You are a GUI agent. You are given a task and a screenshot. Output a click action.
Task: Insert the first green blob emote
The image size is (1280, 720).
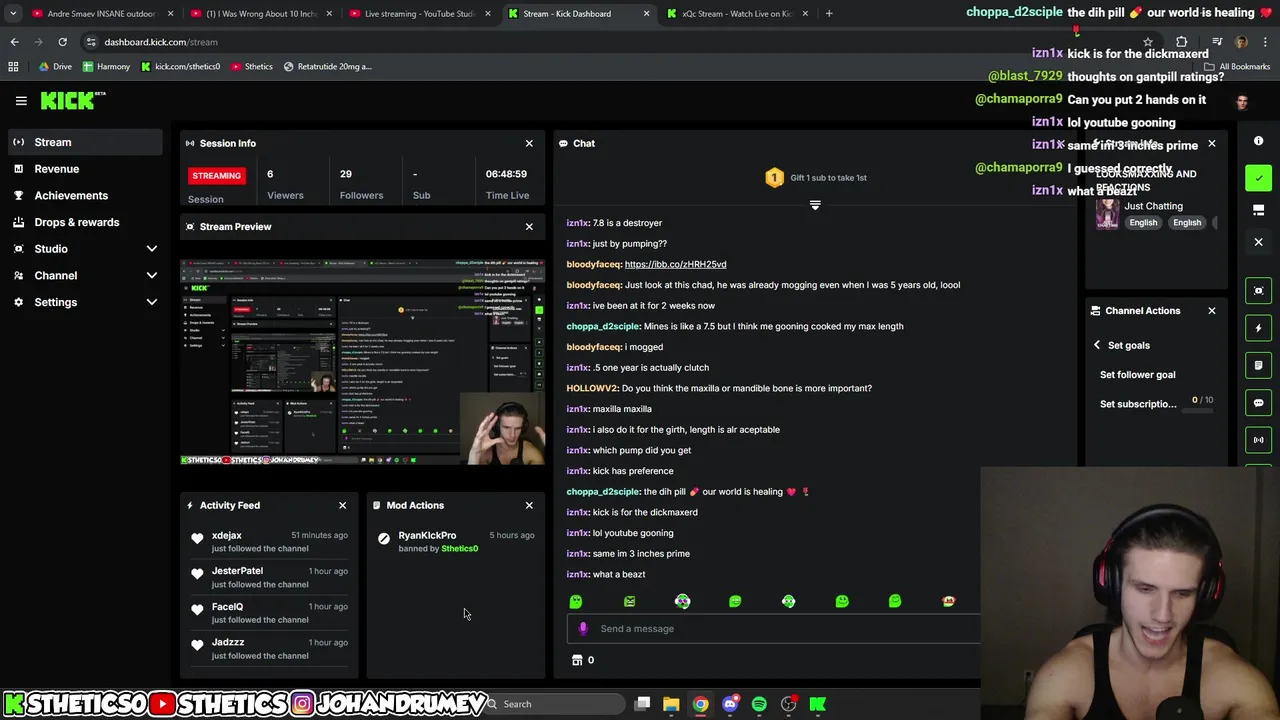point(576,601)
